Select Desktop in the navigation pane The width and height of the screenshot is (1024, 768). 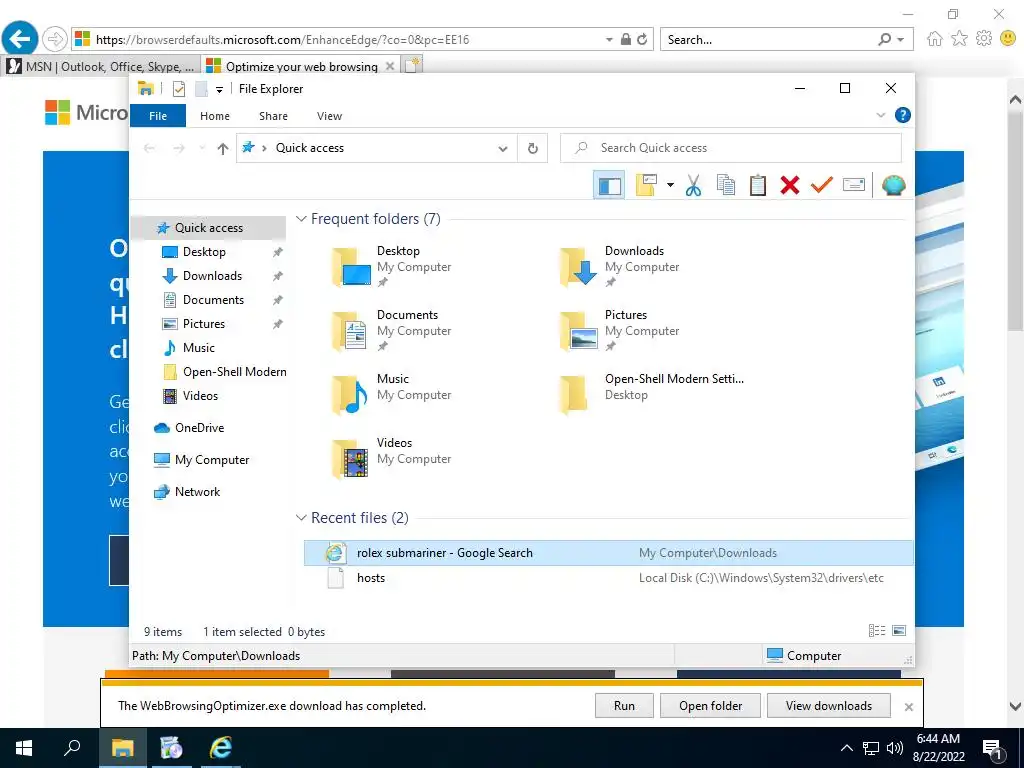click(x=204, y=252)
